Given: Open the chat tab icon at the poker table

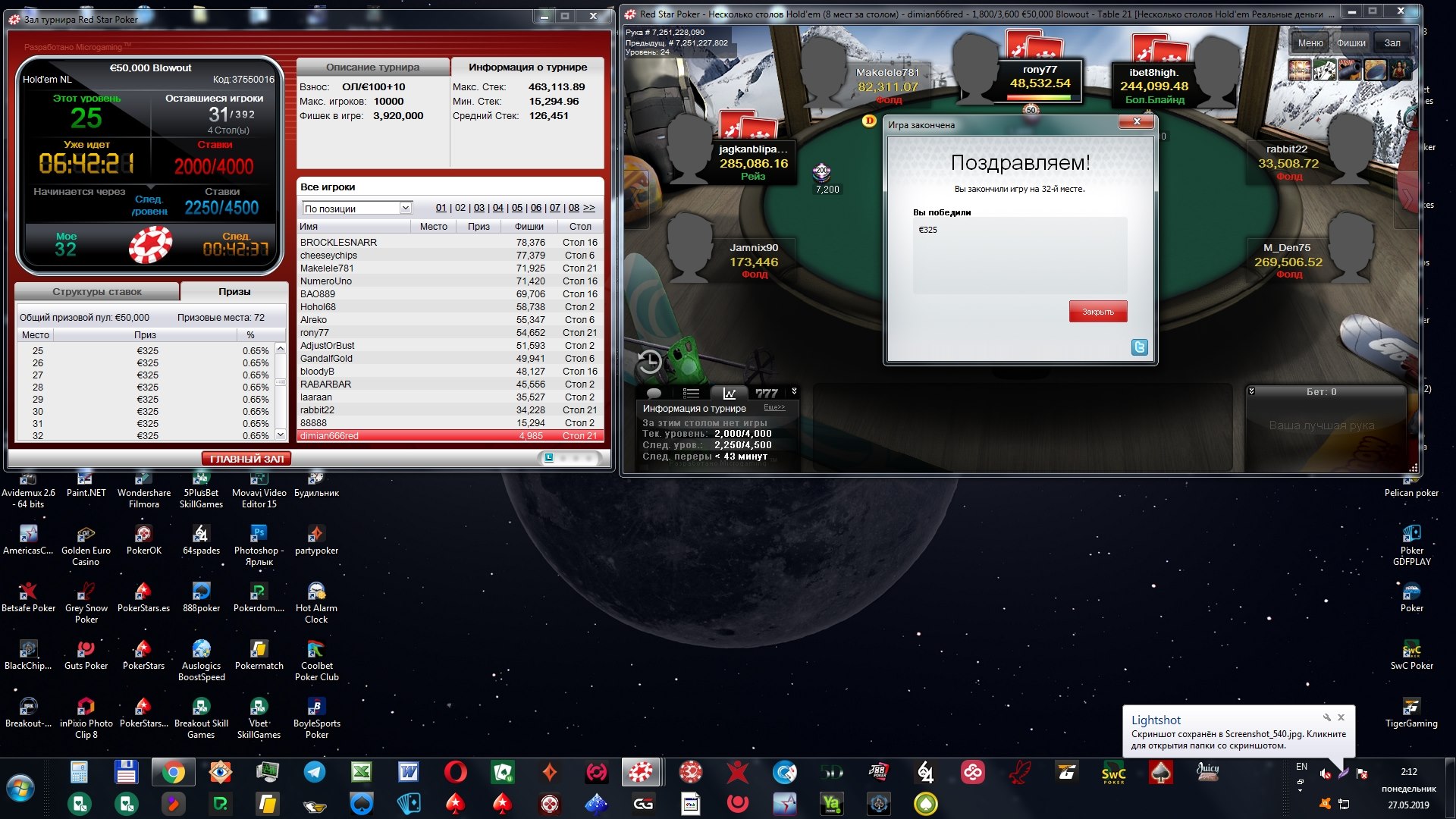Looking at the screenshot, I should pos(654,393).
